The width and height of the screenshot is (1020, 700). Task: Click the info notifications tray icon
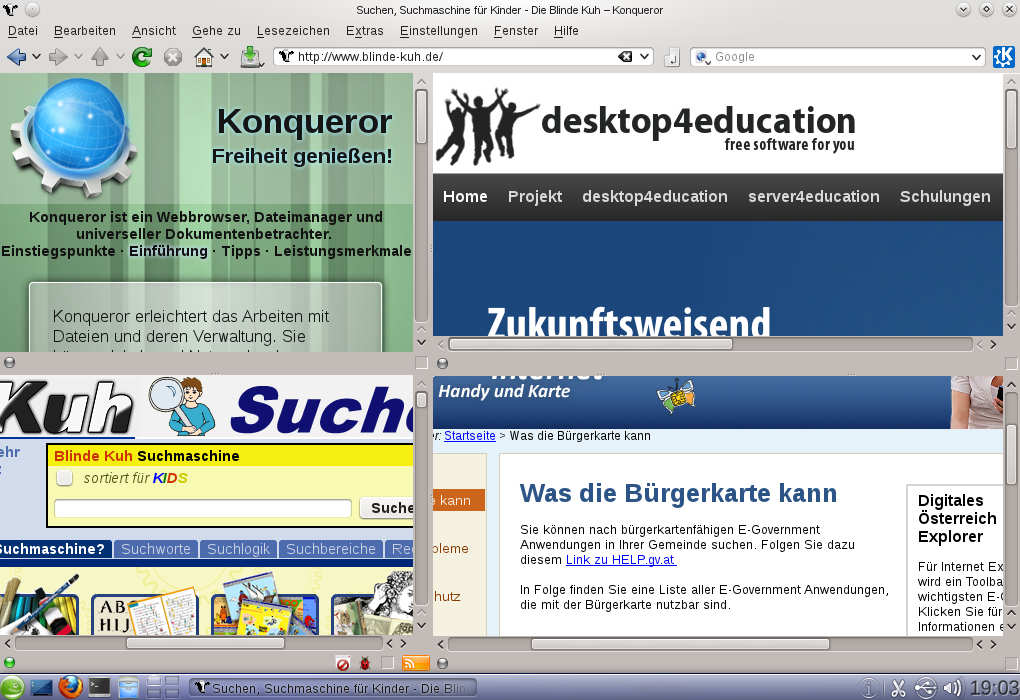click(x=868, y=688)
